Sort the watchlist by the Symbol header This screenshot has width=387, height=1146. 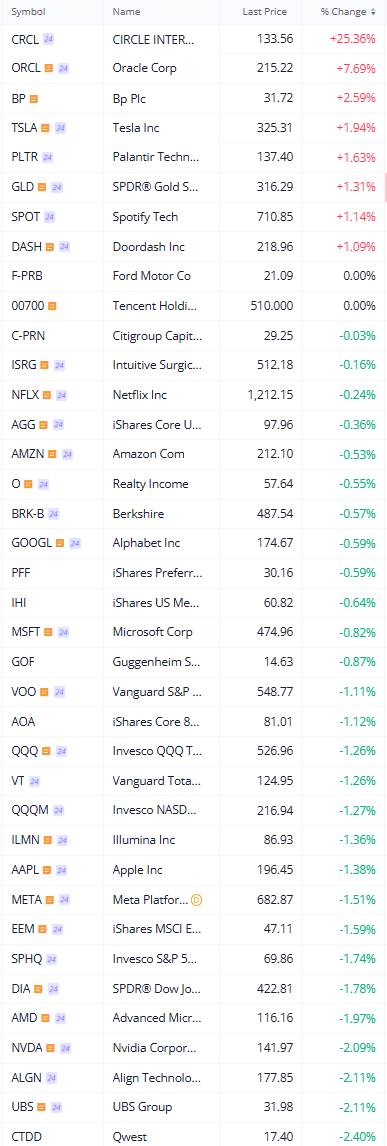(x=28, y=12)
